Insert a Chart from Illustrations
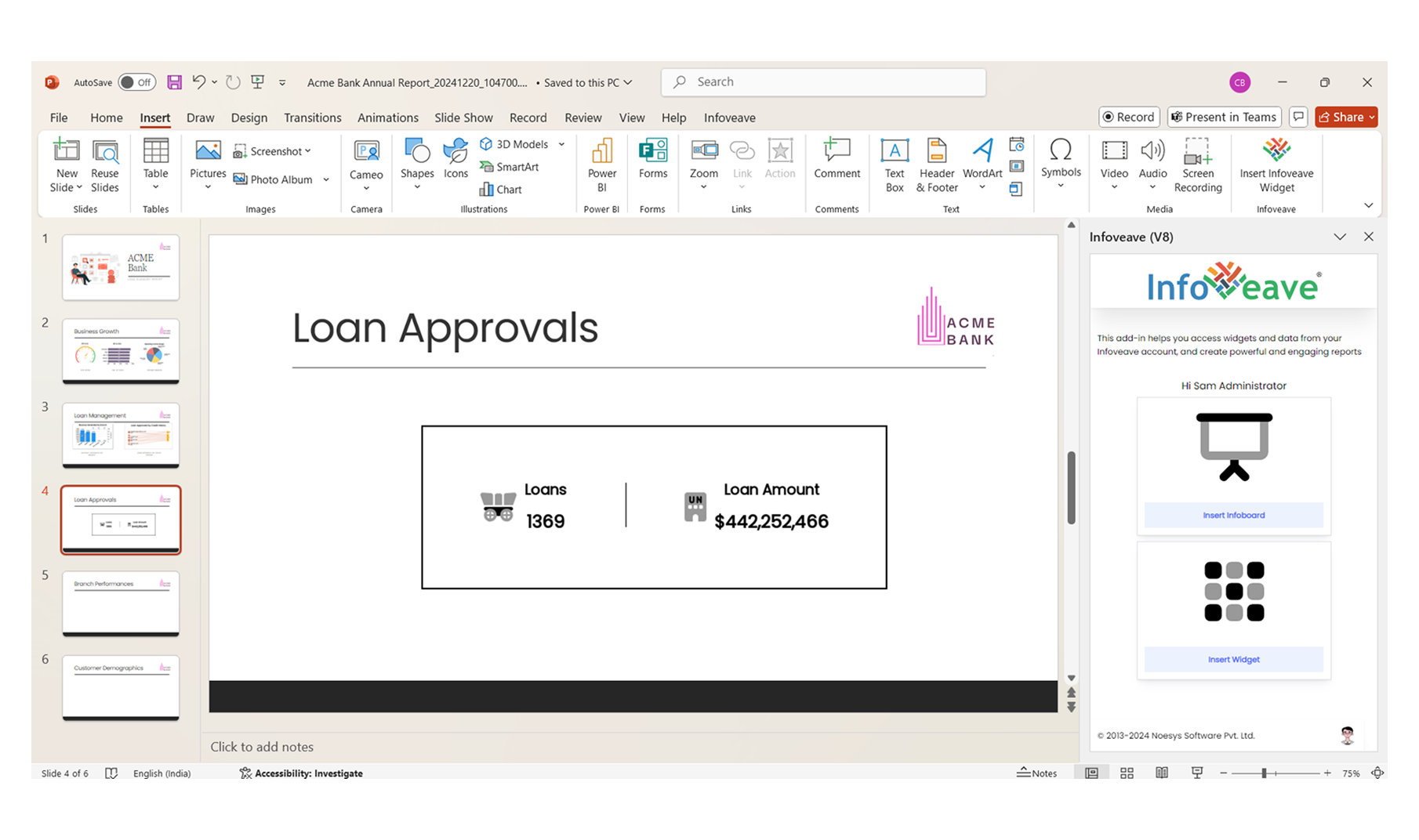The image size is (1419, 840). (x=500, y=190)
